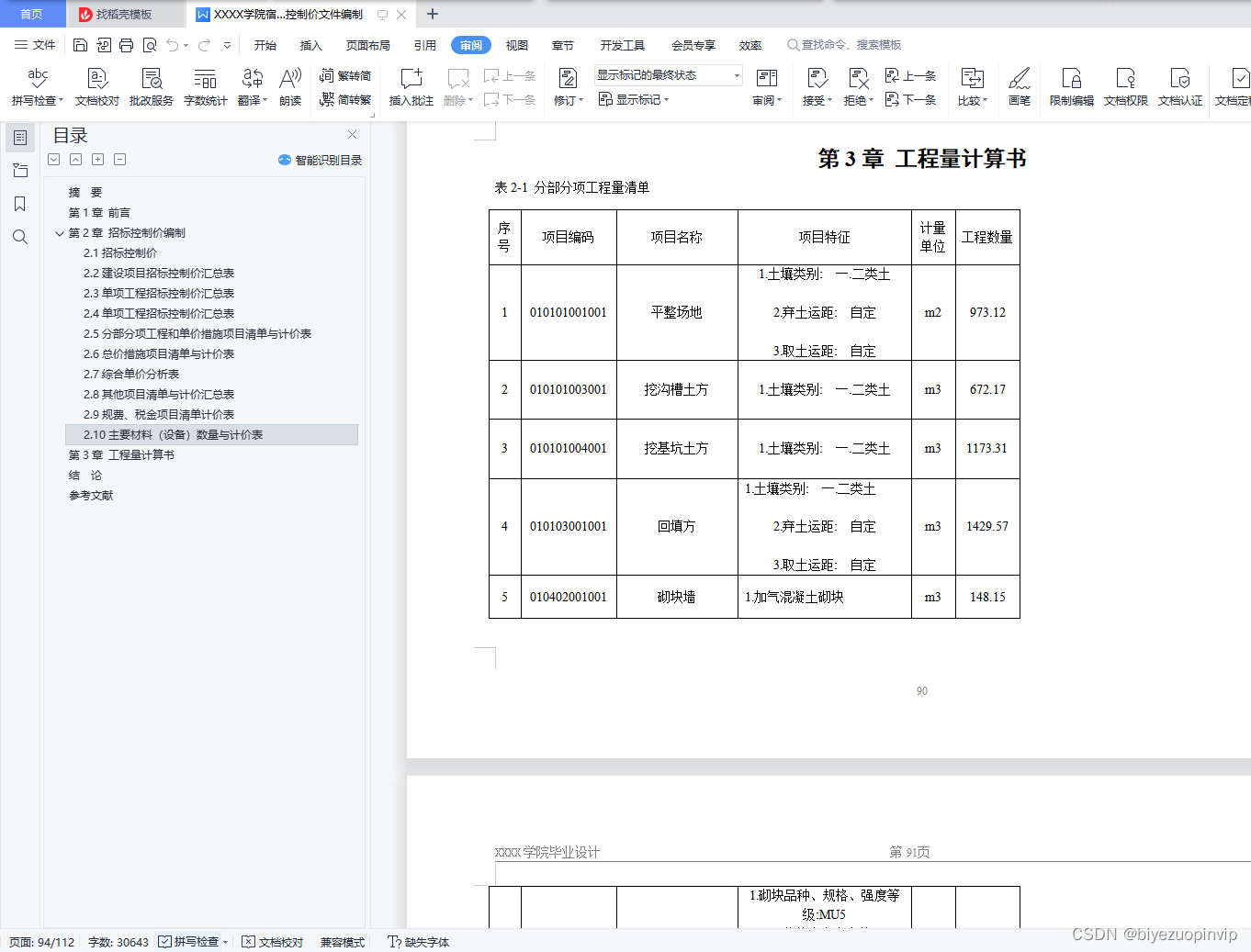The image size is (1251, 952).
Task: Open 拼写检查 ribbon dropdown arrow
Action: 61,100
